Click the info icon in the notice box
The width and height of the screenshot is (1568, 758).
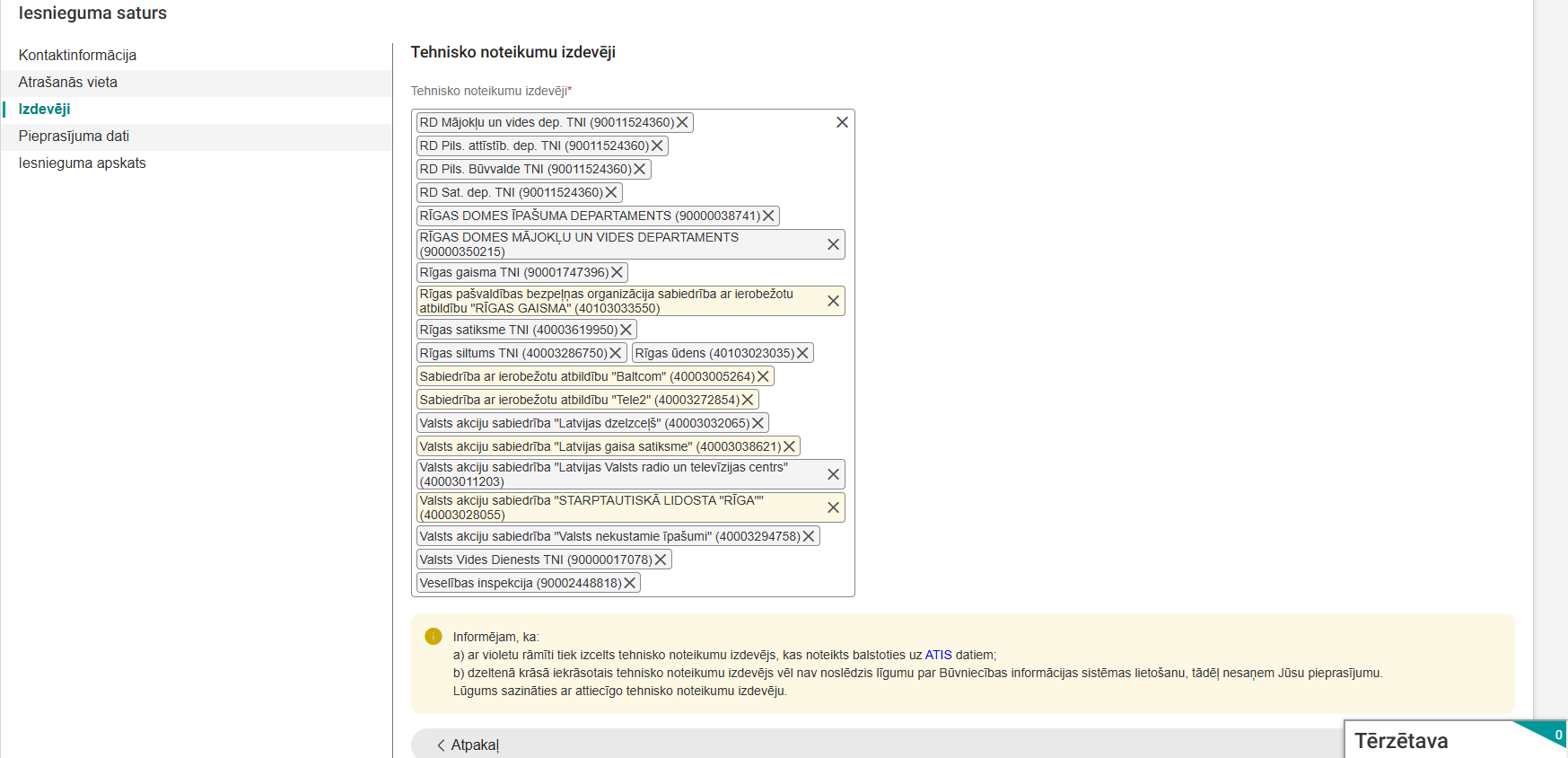[434, 637]
